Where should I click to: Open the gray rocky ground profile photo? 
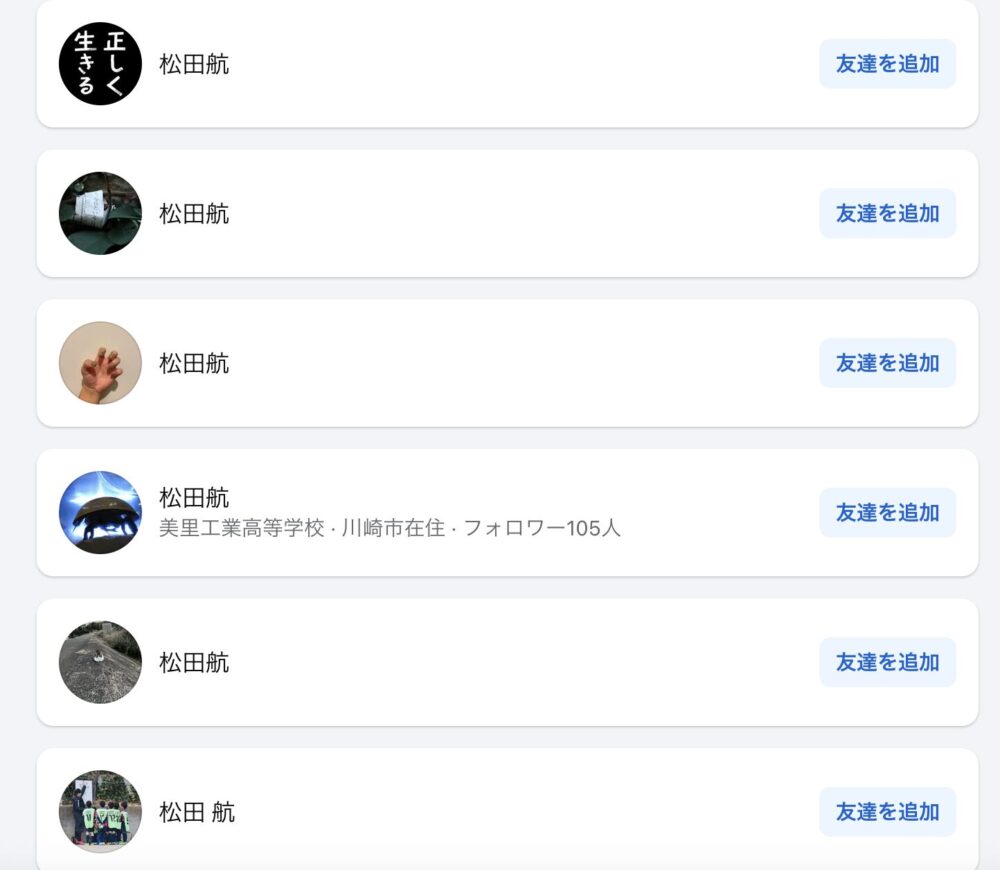[x=100, y=662]
